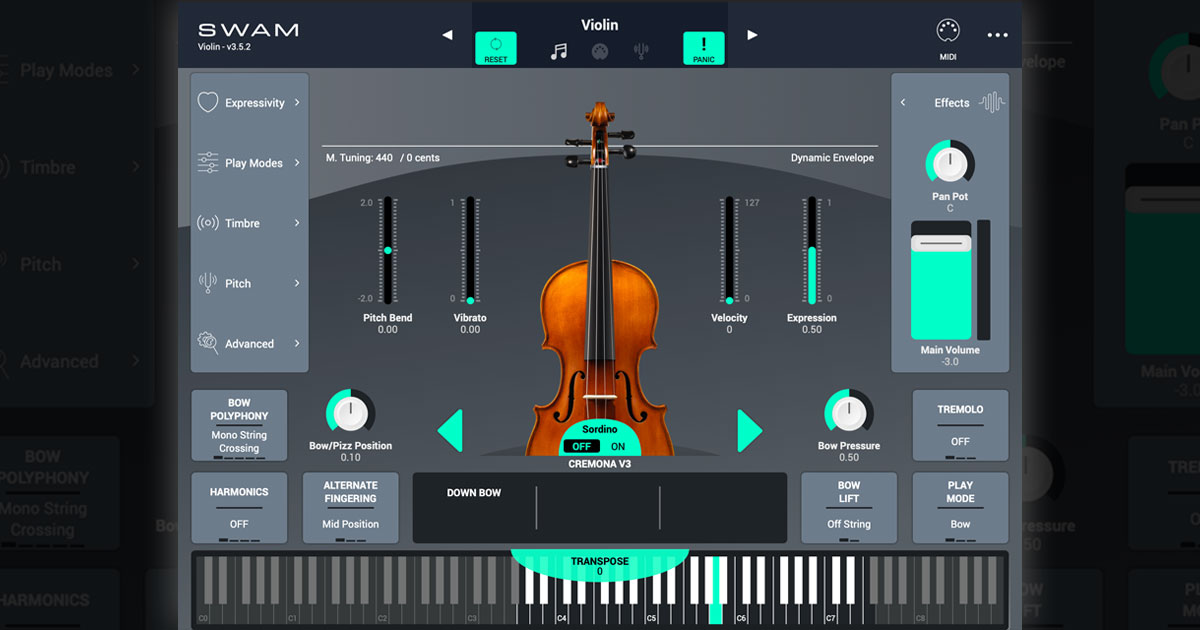Expand the Play Modes section
Image resolution: width=1200 pixels, height=630 pixels.
click(250, 163)
